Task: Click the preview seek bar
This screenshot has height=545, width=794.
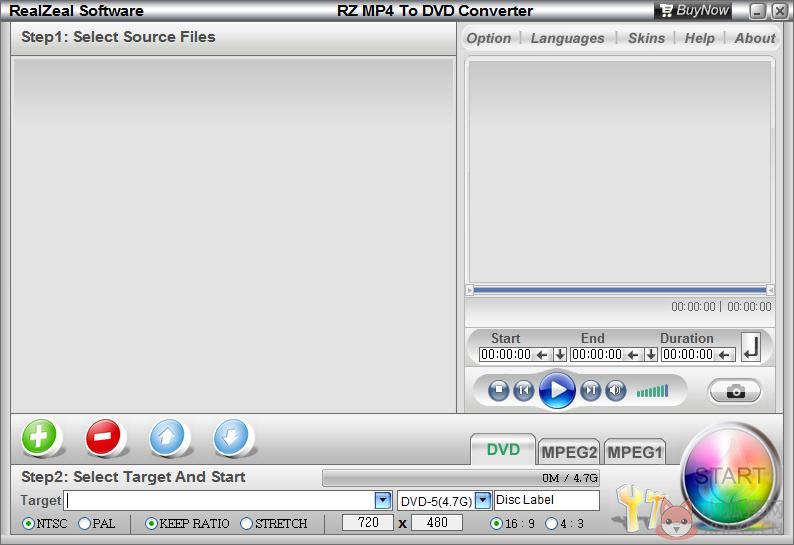Action: [x=619, y=290]
